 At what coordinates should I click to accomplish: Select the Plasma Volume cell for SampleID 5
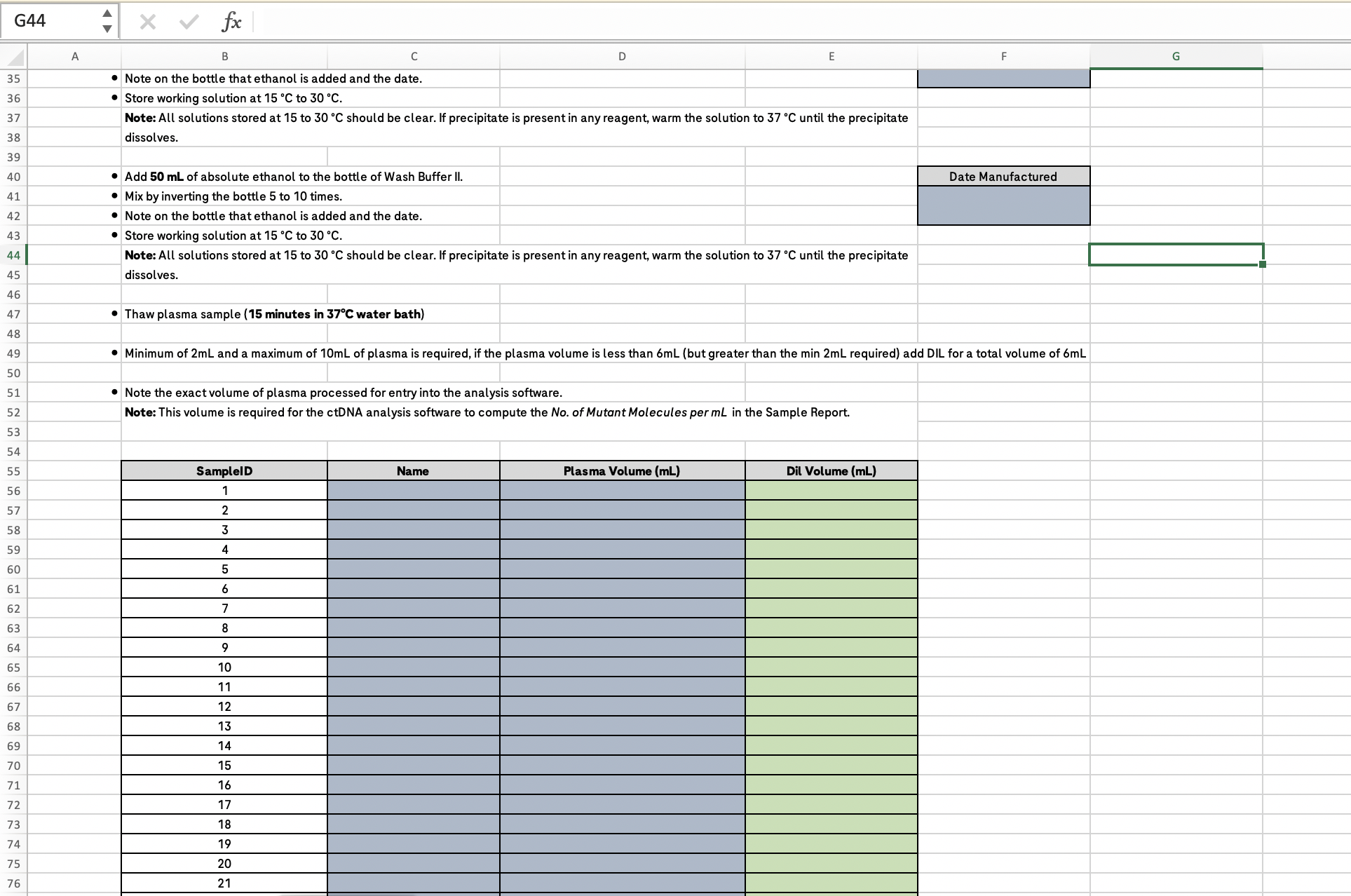coord(621,569)
